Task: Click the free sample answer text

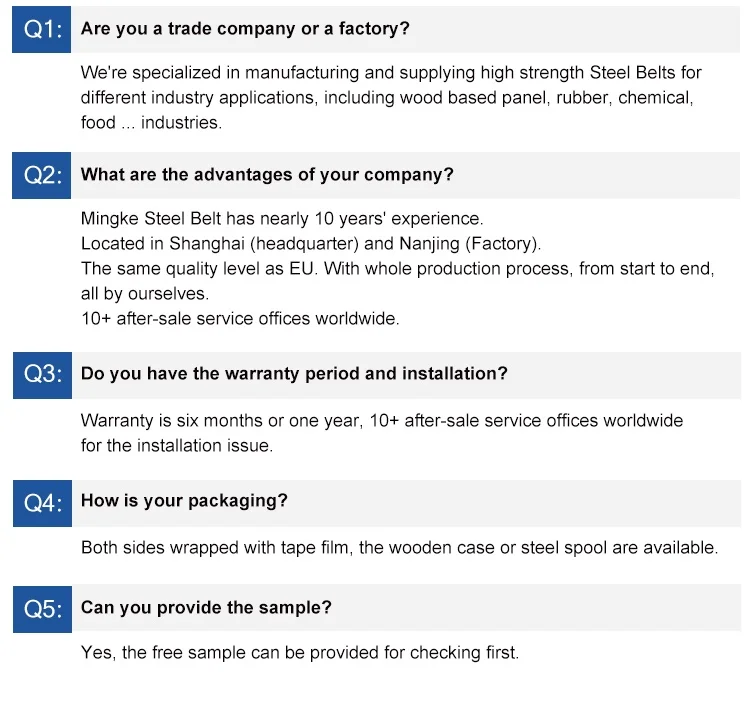Action: tap(300, 653)
